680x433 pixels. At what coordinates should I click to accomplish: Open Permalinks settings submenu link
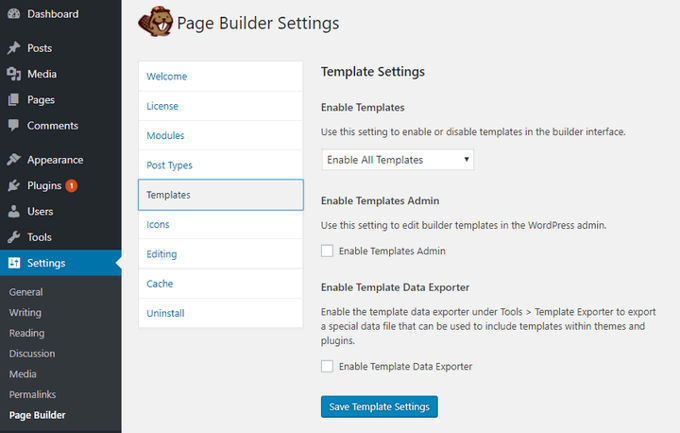(x=32, y=394)
